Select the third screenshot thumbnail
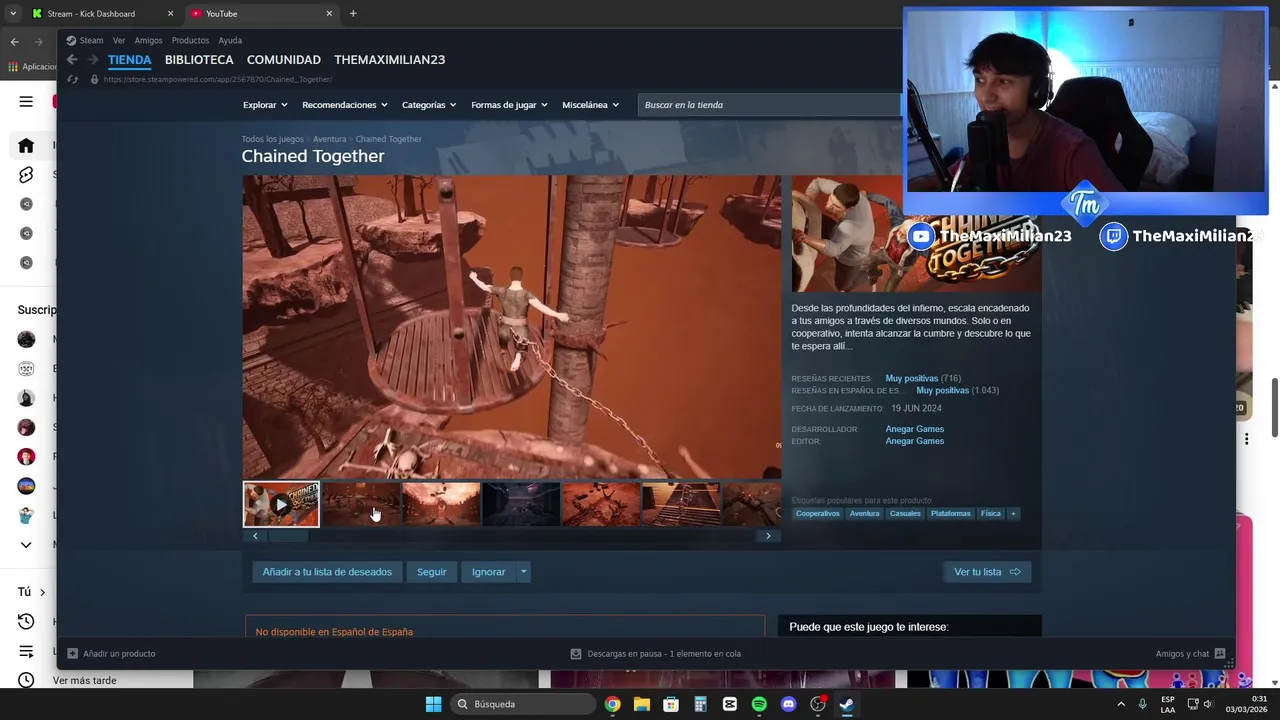1280x720 pixels. click(x=441, y=504)
